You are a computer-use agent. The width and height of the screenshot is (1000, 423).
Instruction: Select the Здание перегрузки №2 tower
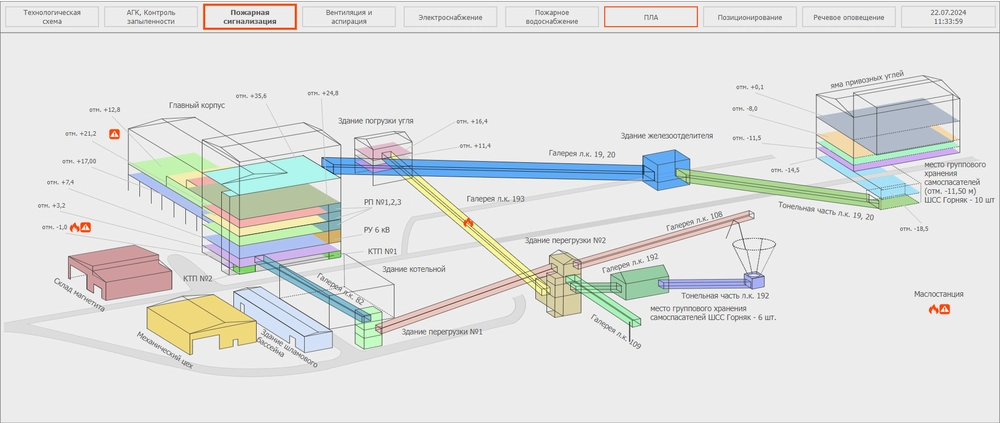click(x=561, y=280)
